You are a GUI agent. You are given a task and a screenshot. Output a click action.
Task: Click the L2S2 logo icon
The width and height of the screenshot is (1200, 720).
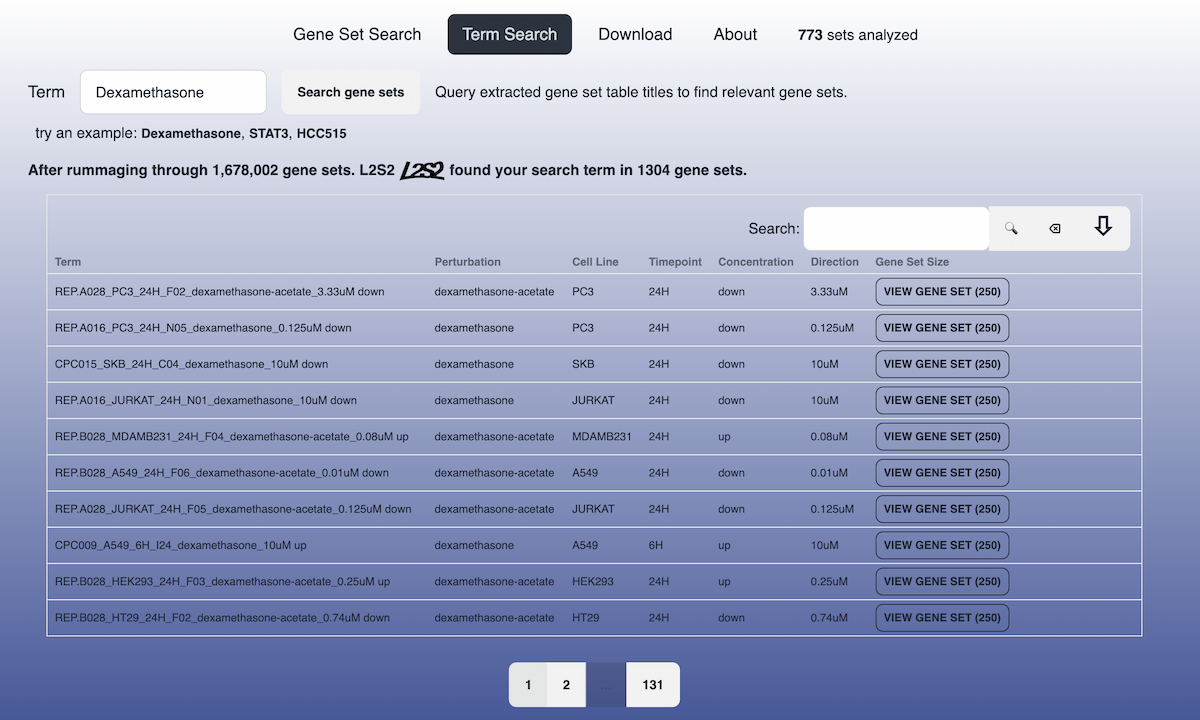pos(421,171)
